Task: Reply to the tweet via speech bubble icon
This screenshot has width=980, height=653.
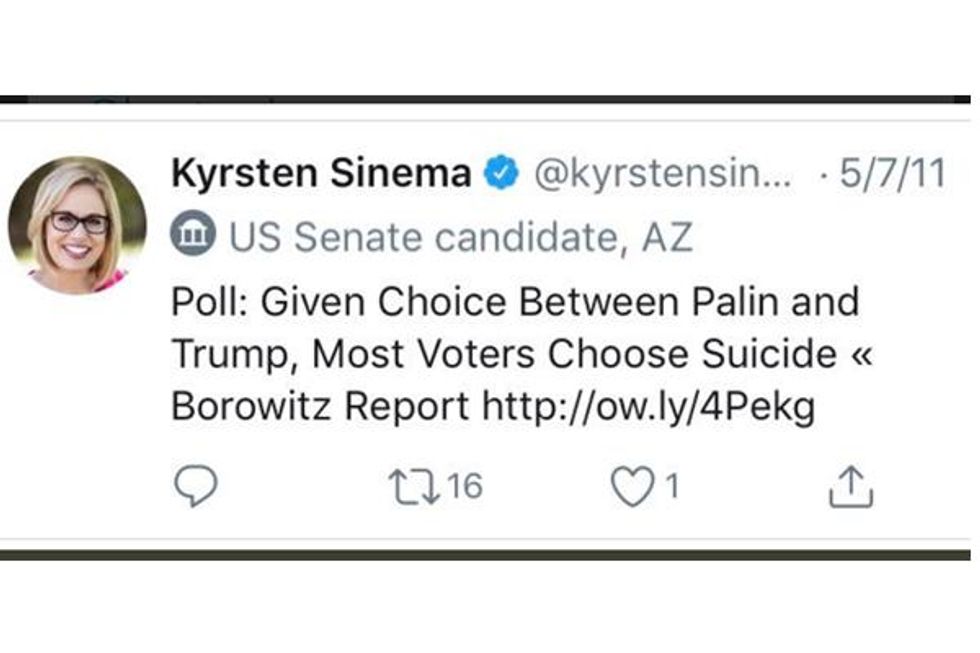Action: coord(195,487)
